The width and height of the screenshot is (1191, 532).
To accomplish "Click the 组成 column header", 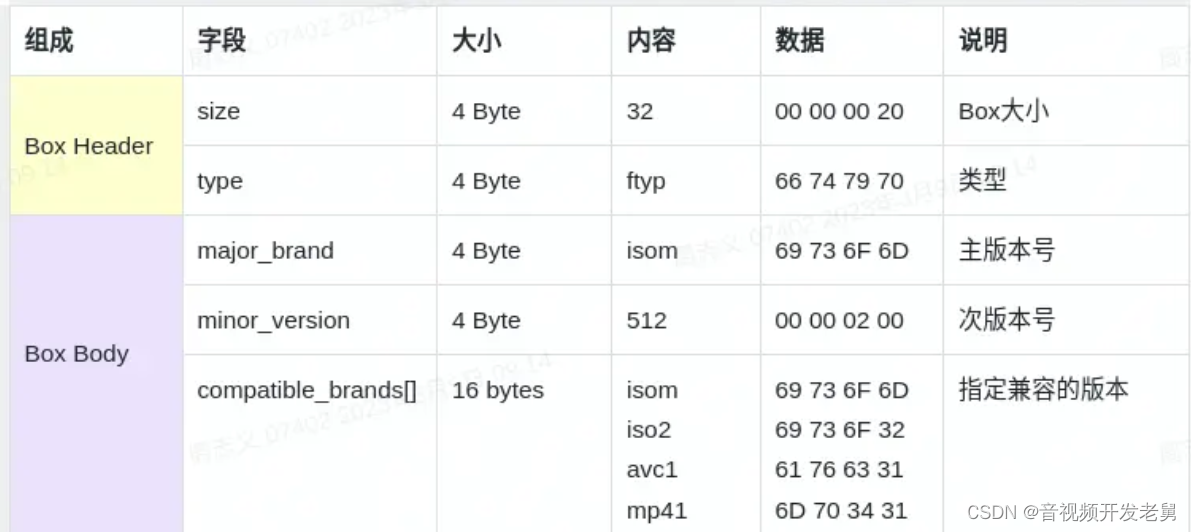I will point(96,40).
